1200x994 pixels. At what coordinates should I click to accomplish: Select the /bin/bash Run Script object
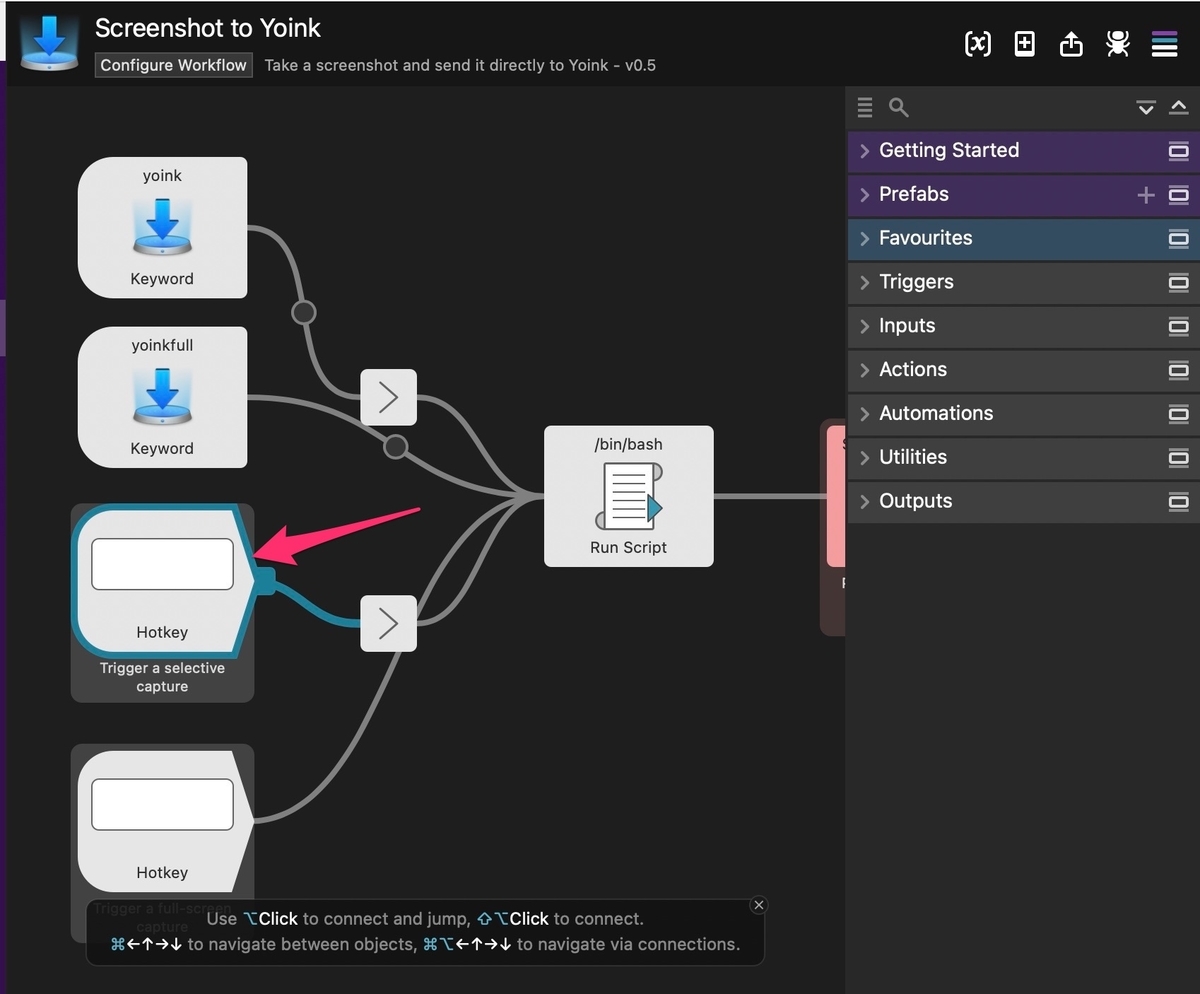(x=628, y=496)
